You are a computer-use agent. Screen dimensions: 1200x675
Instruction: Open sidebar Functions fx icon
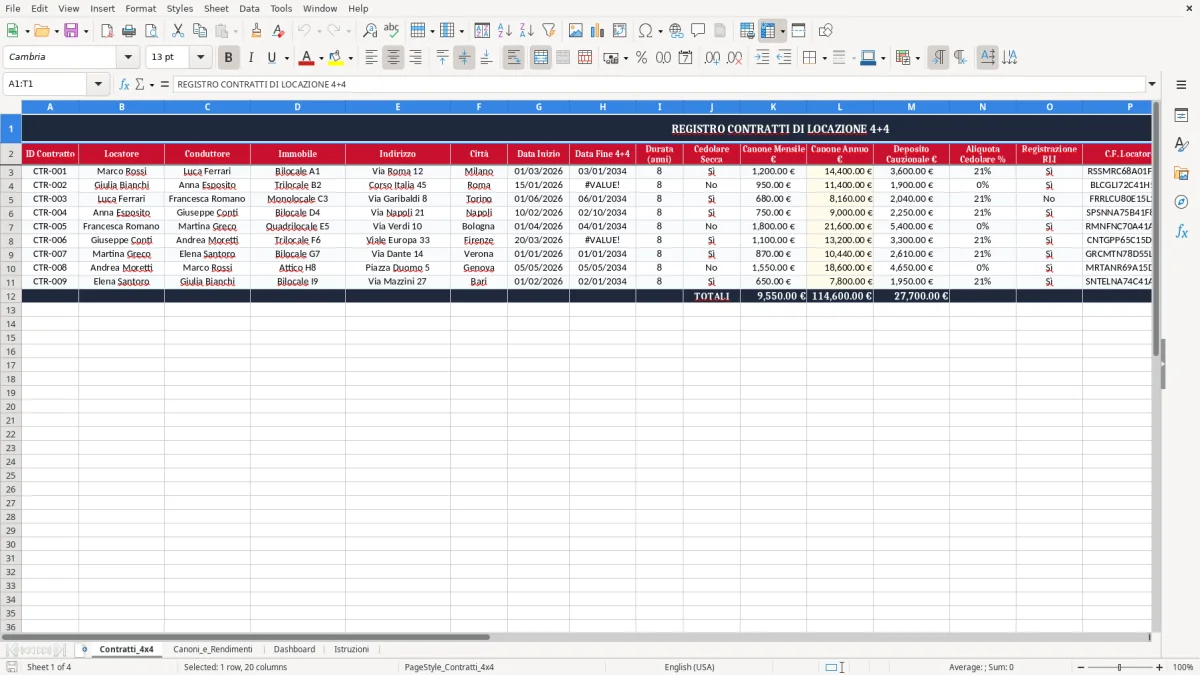pyautogui.click(x=1181, y=231)
